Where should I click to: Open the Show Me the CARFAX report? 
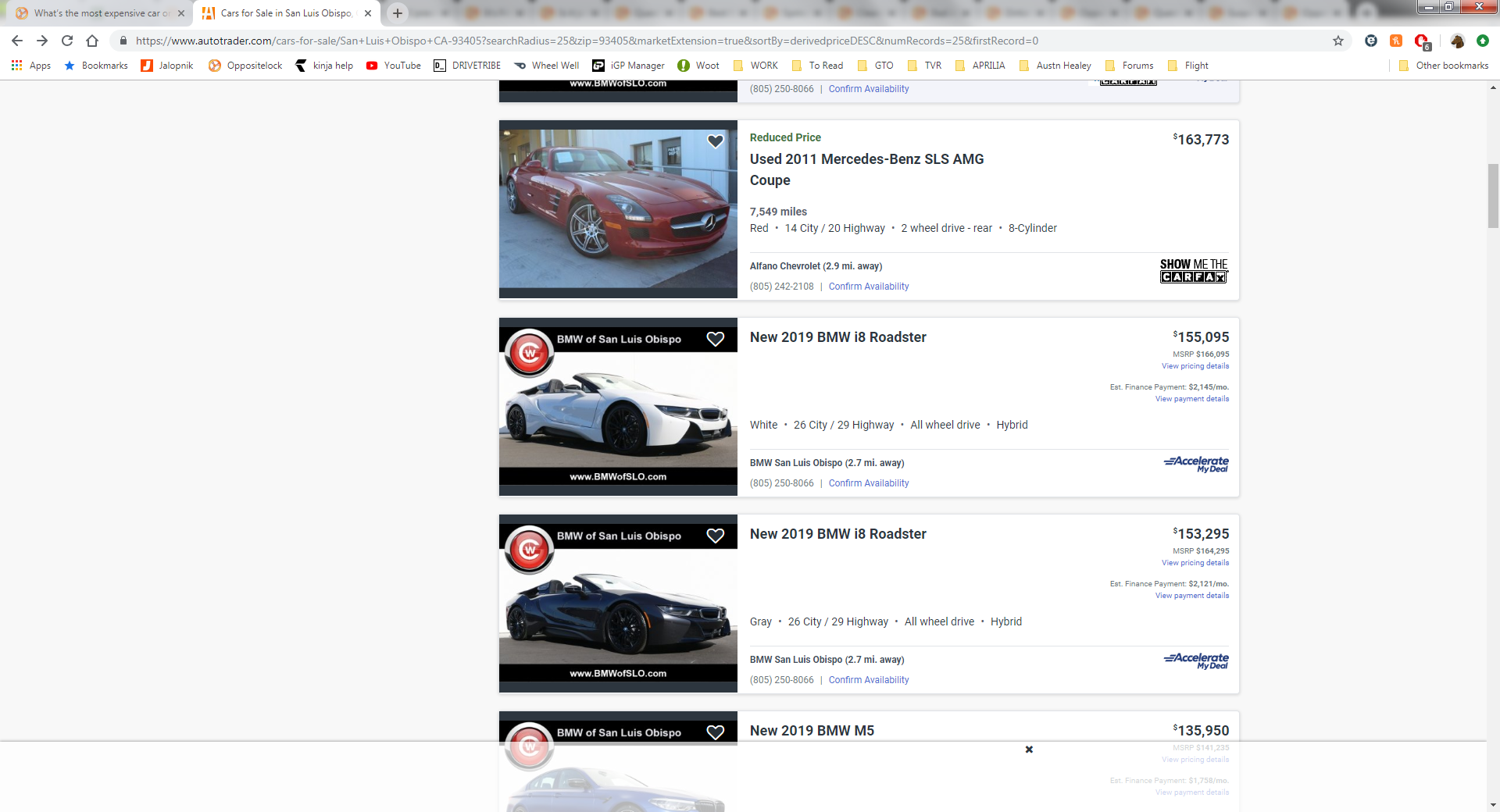1194,271
